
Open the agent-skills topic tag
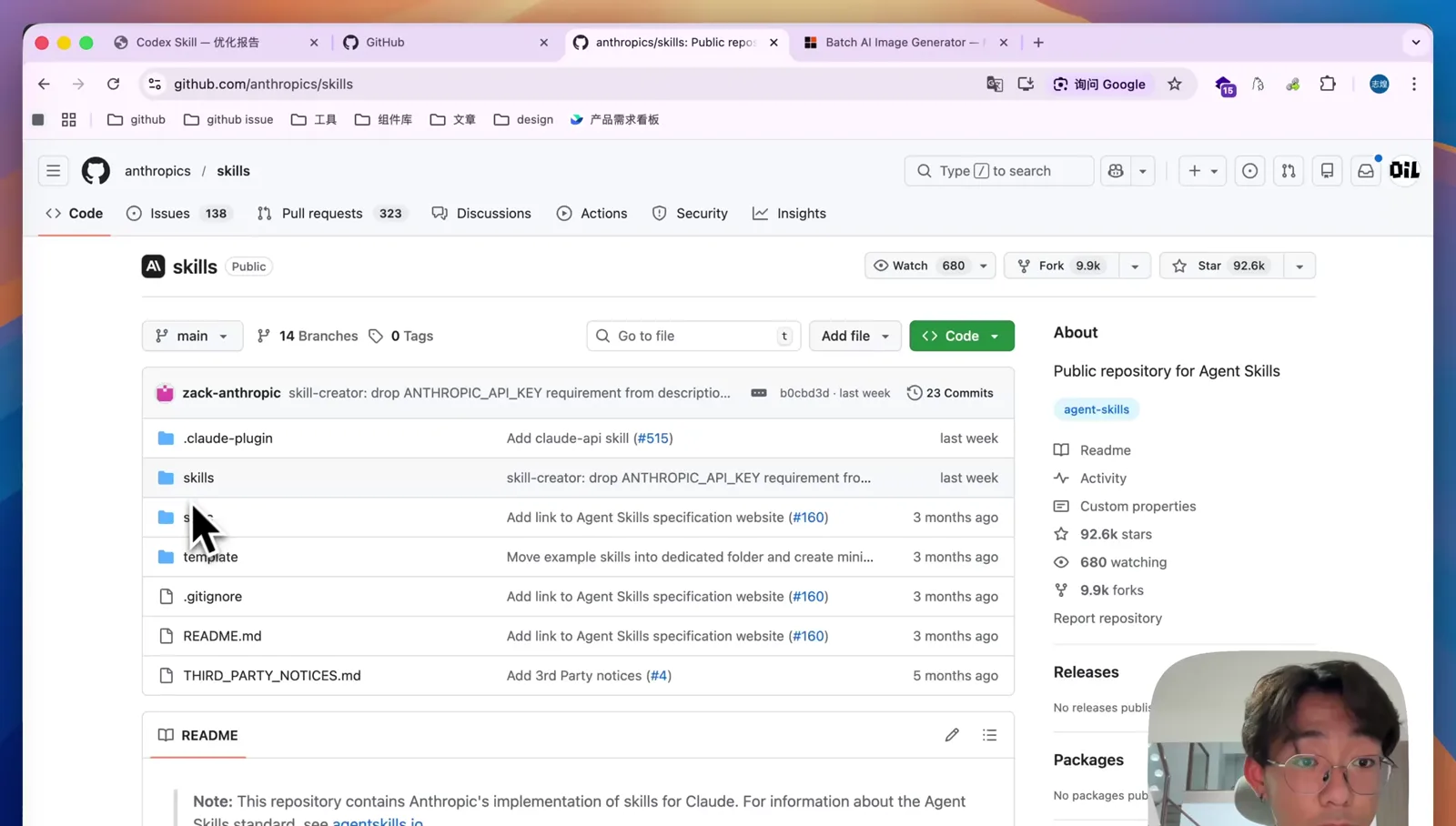coord(1097,409)
